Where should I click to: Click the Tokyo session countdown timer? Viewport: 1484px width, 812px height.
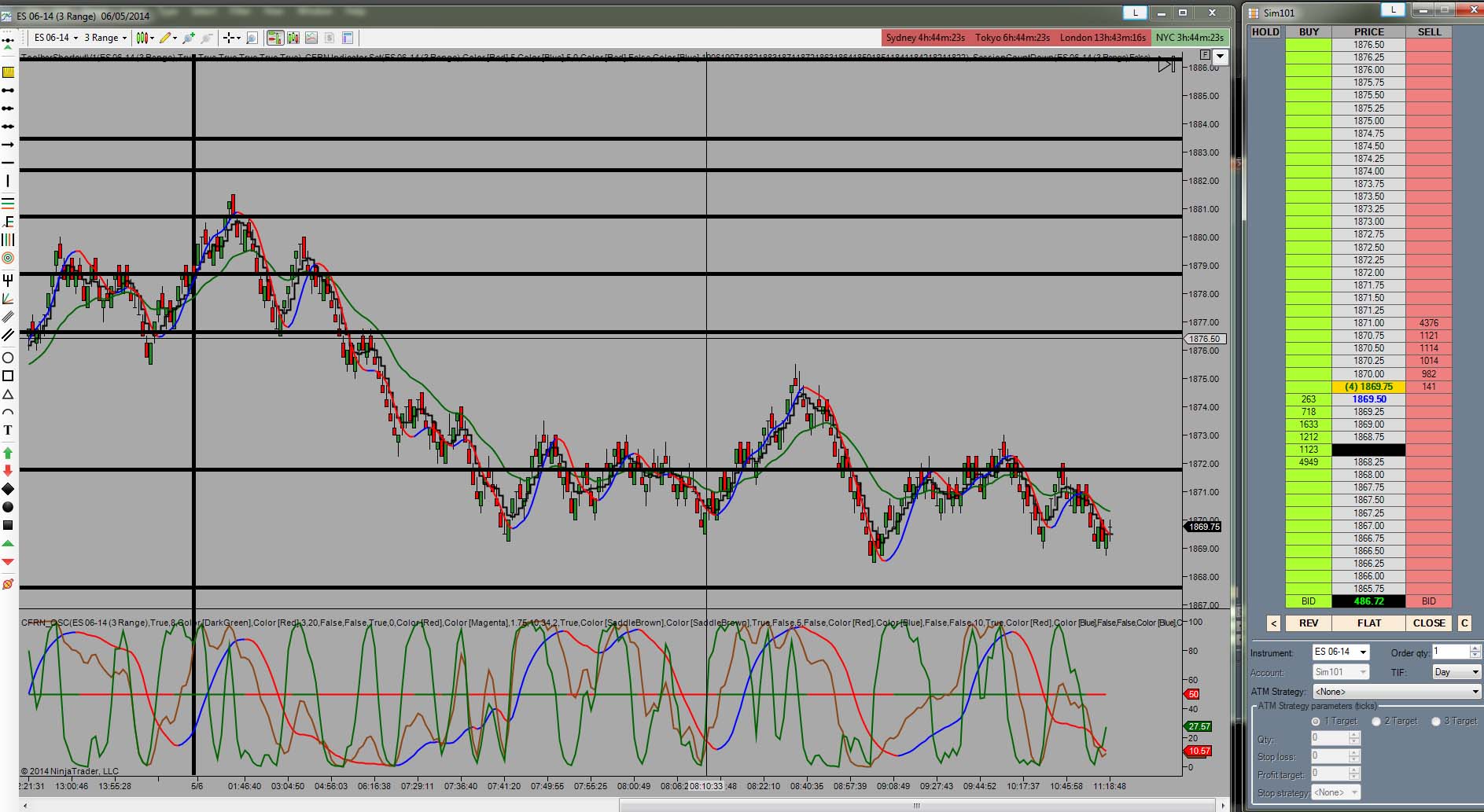coord(1013,38)
